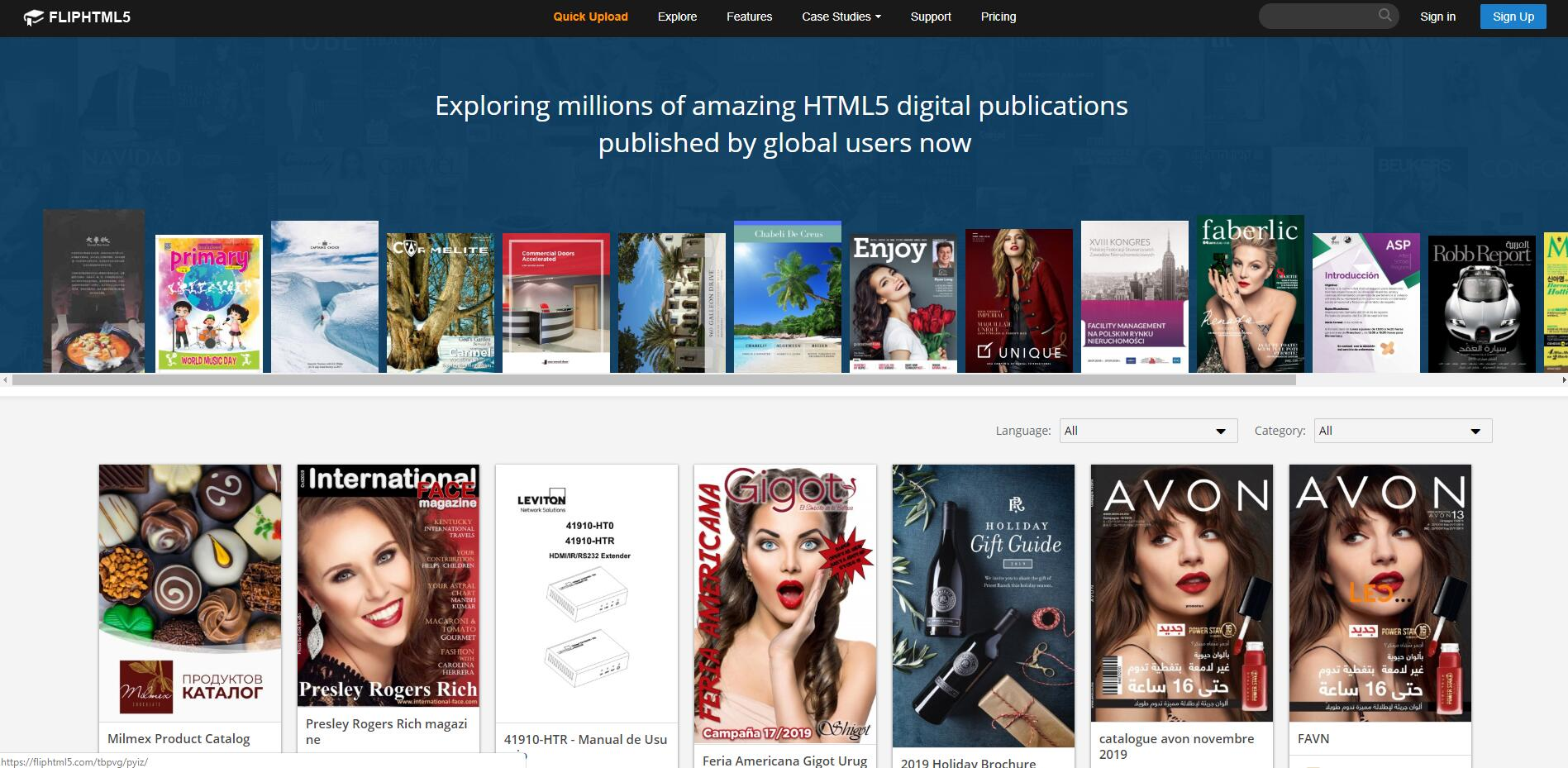Image resolution: width=1568 pixels, height=768 pixels.
Task: Open the Language filter dropdown
Action: 1148,431
